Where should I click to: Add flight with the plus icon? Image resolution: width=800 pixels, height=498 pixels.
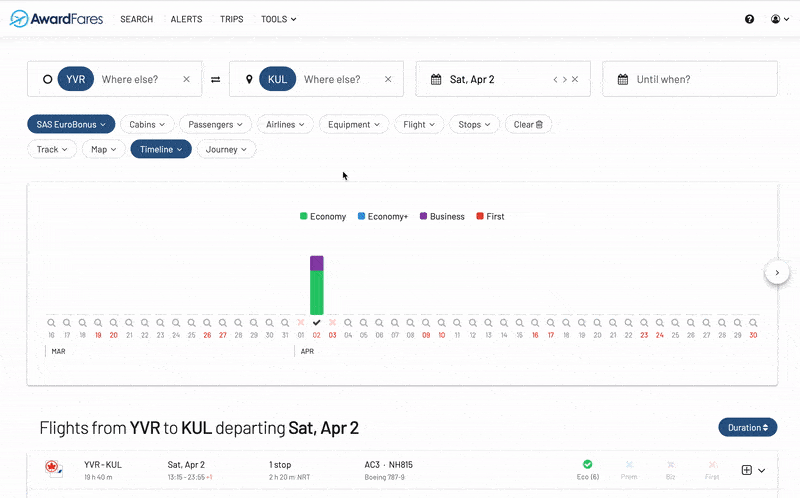pos(746,470)
